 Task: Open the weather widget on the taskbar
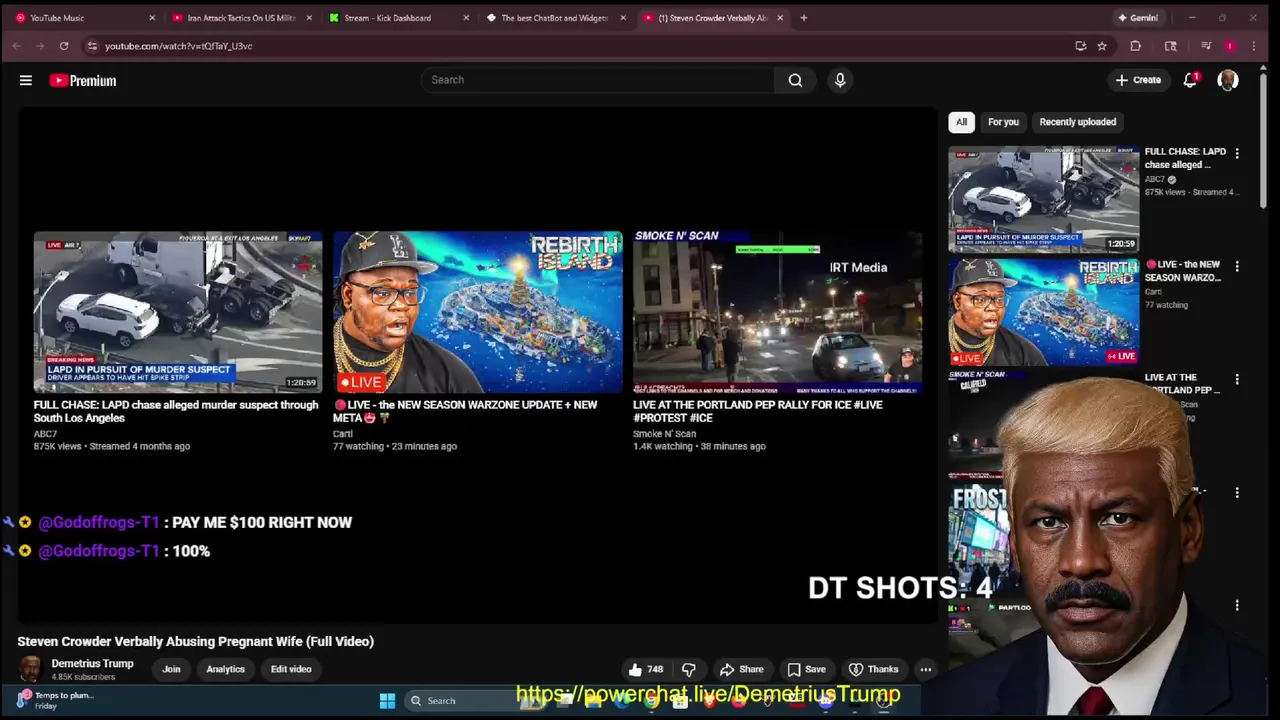55,700
